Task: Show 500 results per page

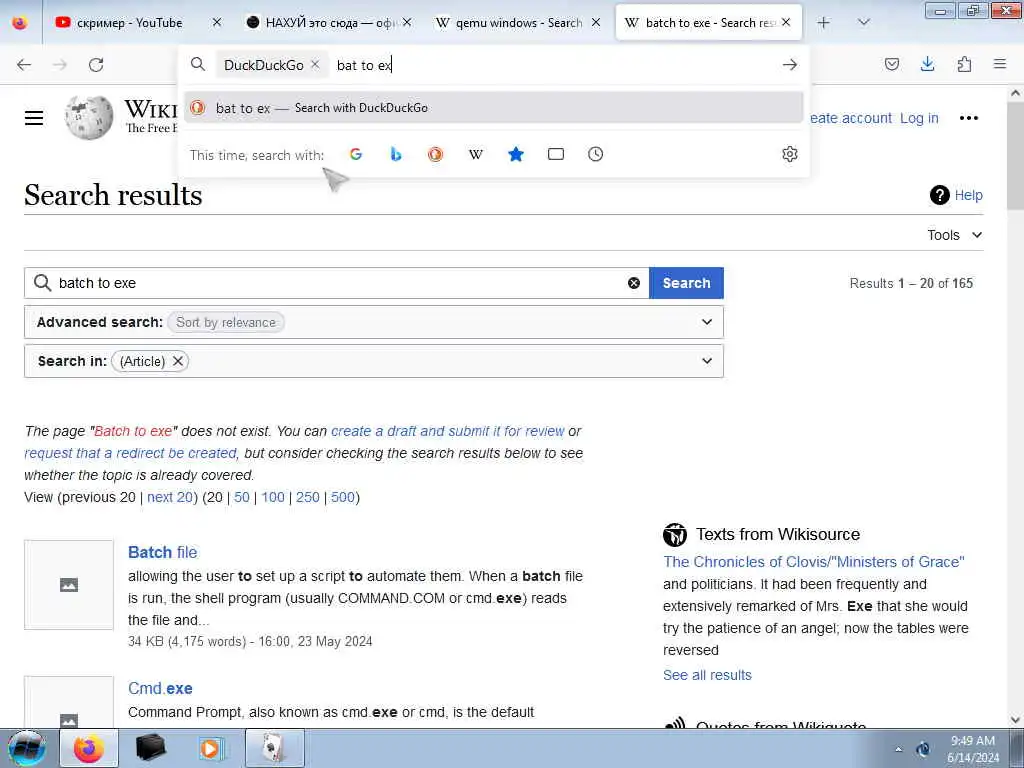Action: tap(342, 497)
